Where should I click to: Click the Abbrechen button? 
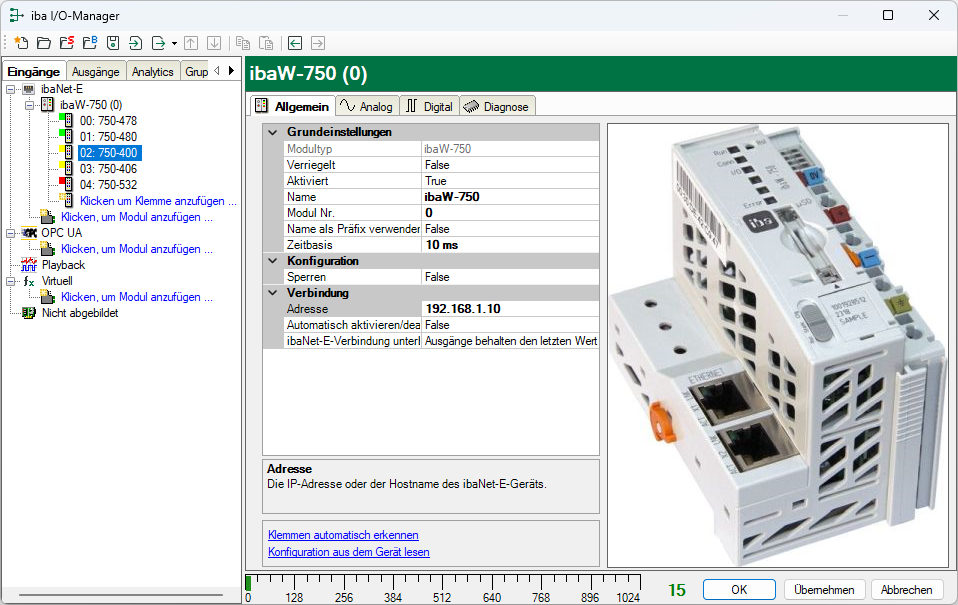tap(907, 590)
